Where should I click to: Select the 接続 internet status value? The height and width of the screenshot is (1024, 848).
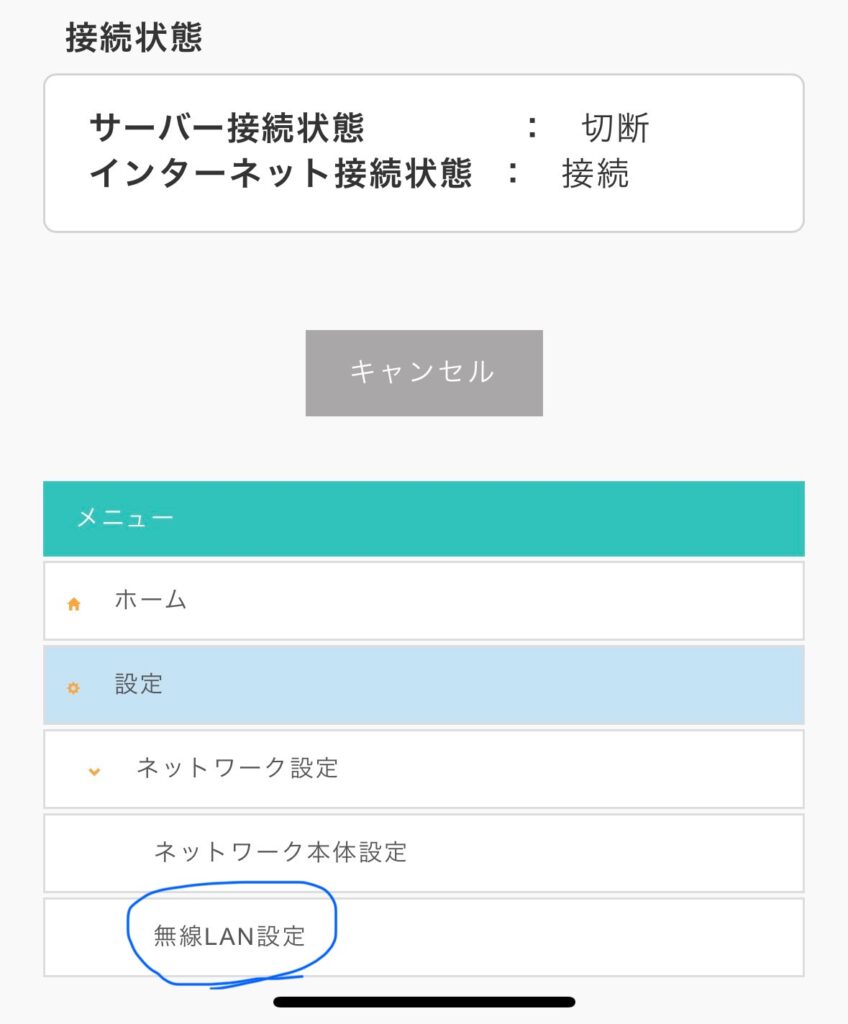595,174
